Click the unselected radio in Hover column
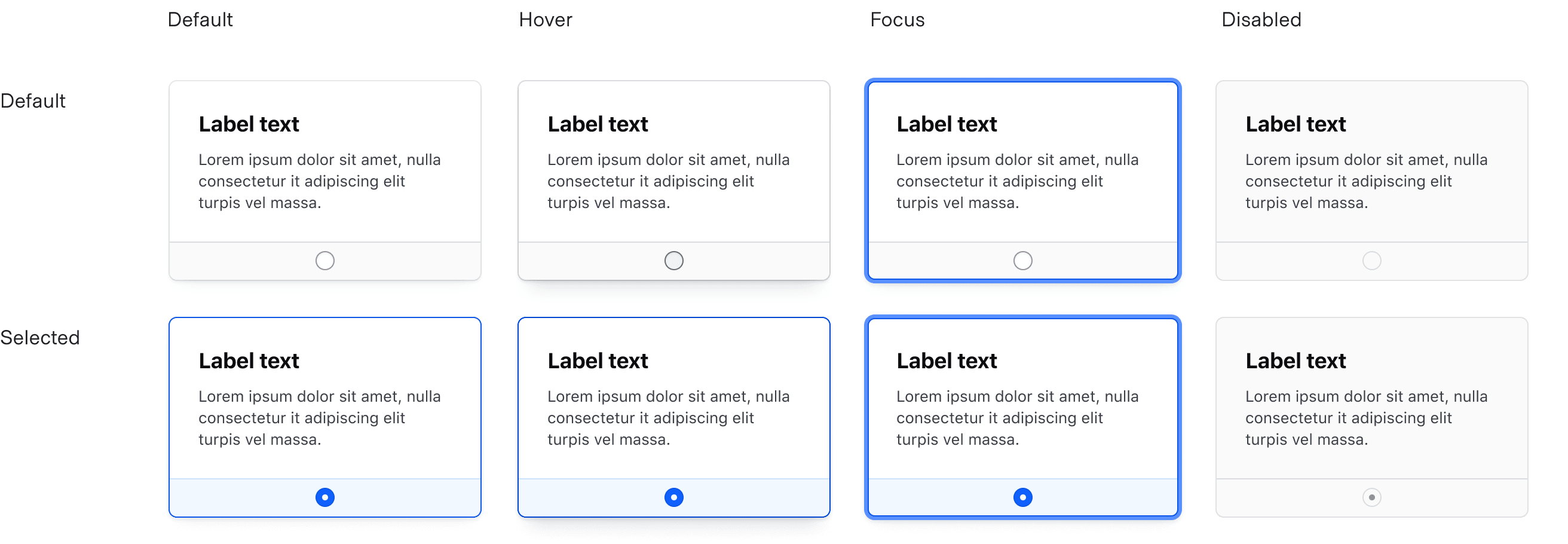 [x=674, y=261]
